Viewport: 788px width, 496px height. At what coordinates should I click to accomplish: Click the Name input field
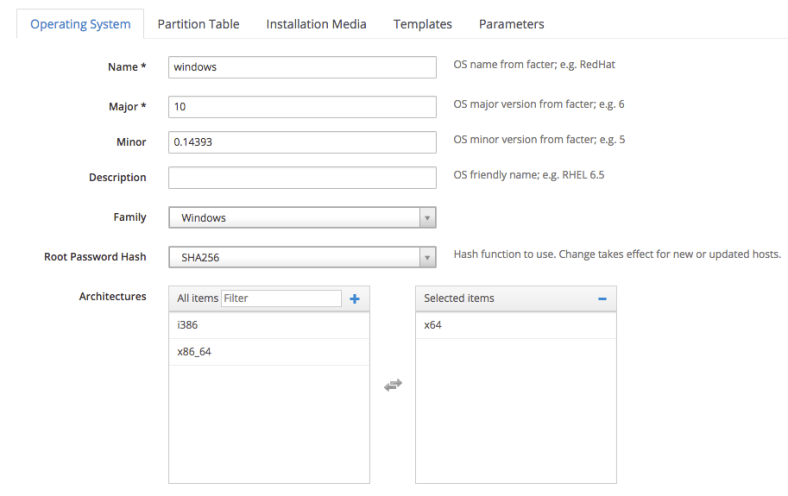pyautogui.click(x=302, y=67)
